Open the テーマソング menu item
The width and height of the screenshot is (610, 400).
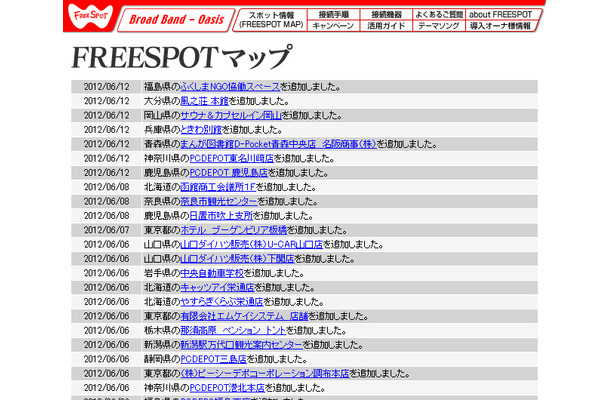pyautogui.click(x=438, y=26)
